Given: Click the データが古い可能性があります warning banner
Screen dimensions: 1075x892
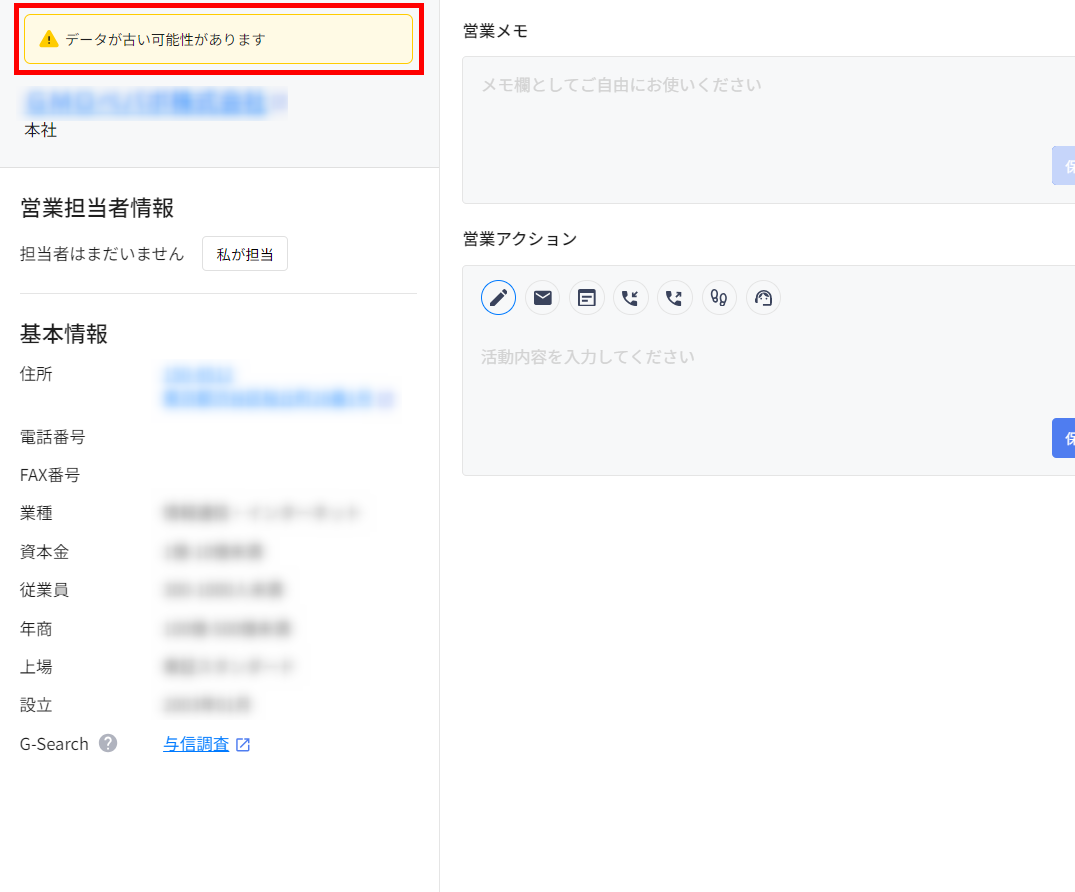Looking at the screenshot, I should 218,40.
